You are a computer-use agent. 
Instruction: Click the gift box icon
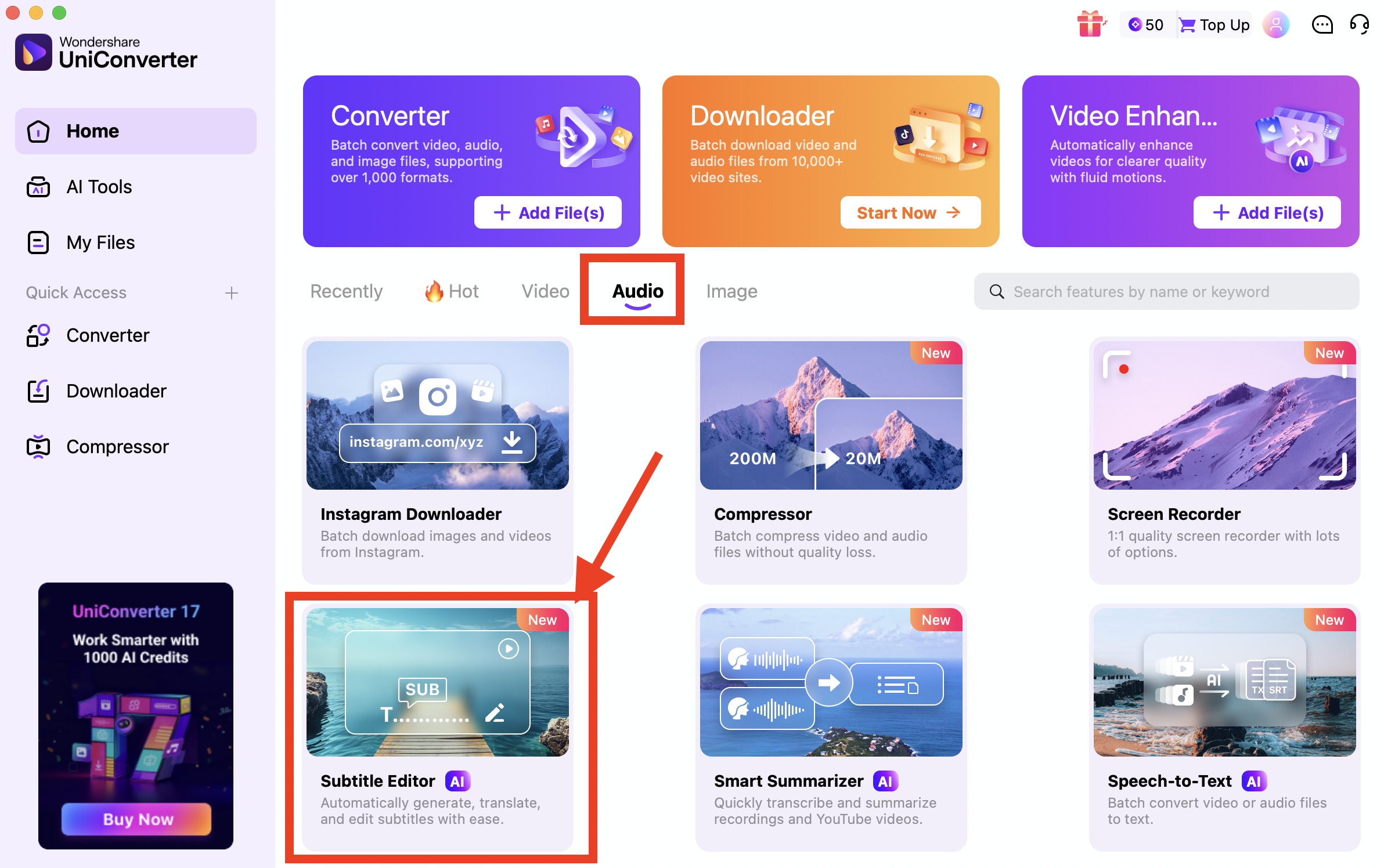1090,24
